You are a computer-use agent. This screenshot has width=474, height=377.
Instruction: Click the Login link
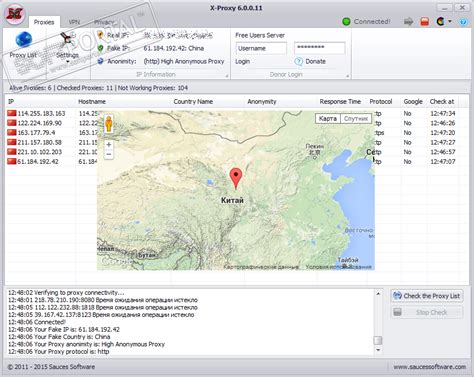tap(242, 61)
